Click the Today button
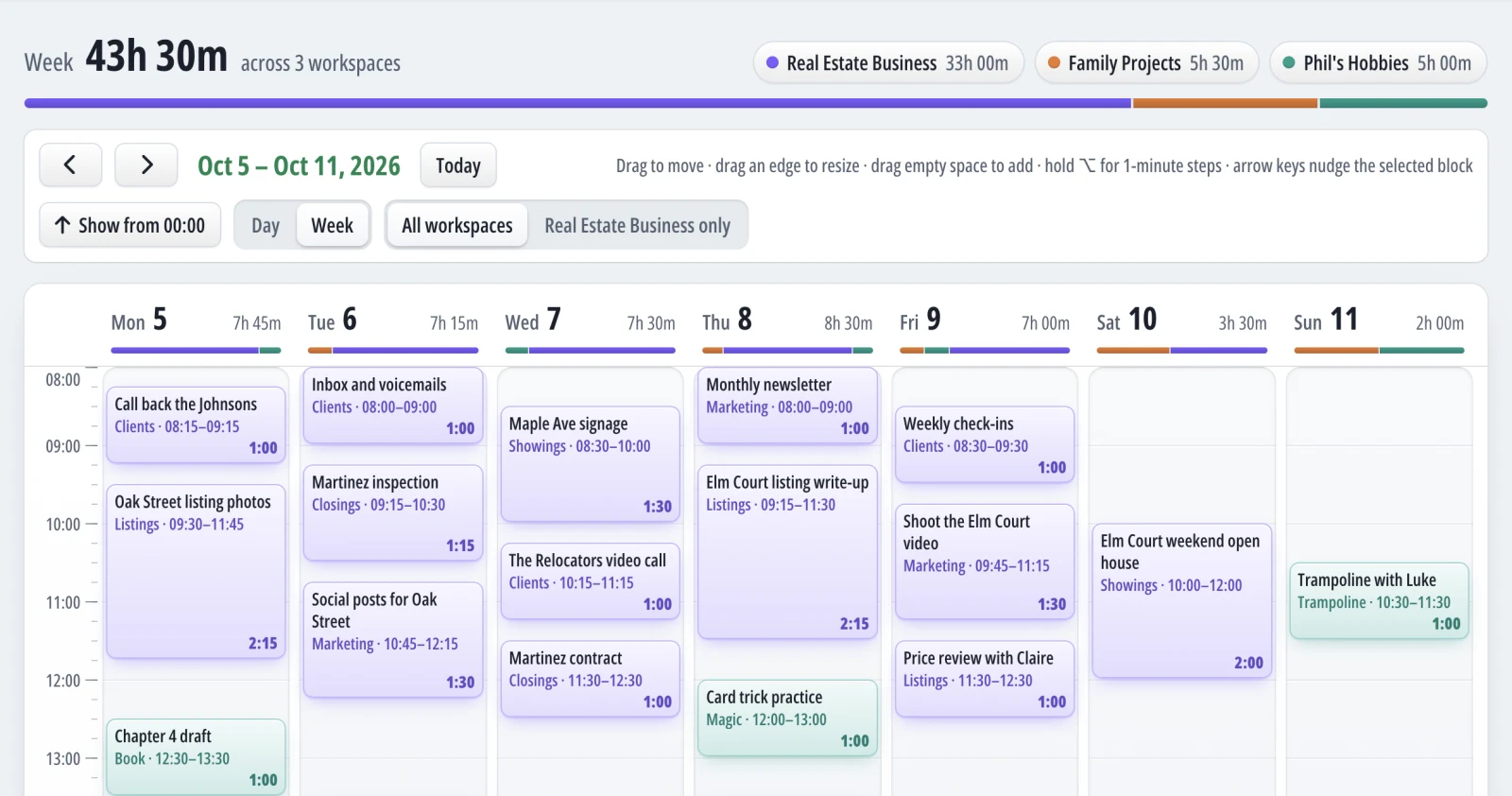Screen dimensions: 1512x796 458,165
